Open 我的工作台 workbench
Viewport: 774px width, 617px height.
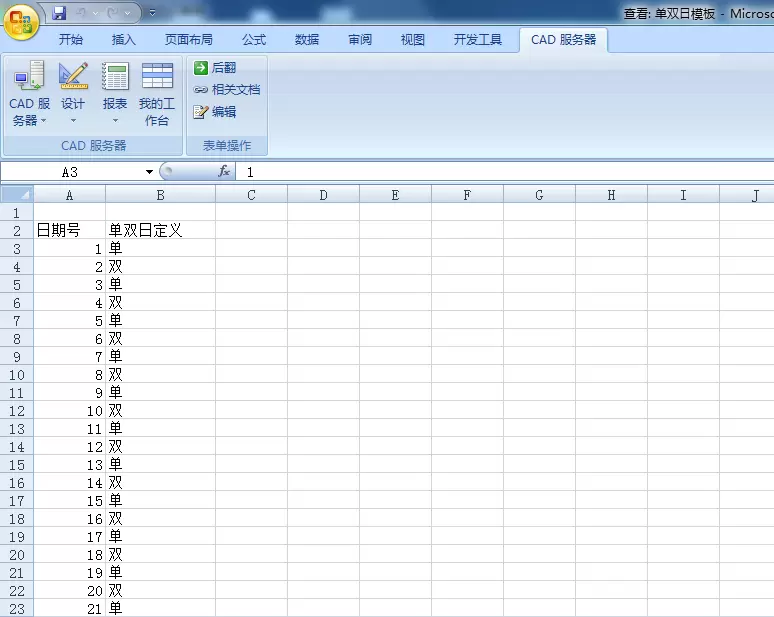pyautogui.click(x=157, y=93)
